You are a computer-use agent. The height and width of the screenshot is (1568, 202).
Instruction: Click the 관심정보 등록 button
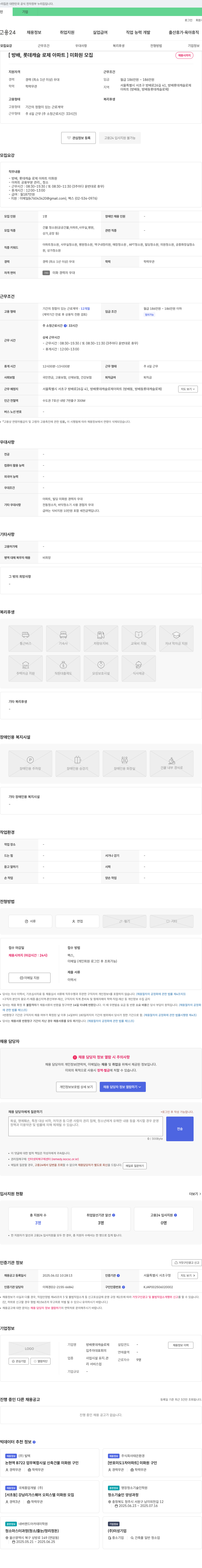point(78,138)
